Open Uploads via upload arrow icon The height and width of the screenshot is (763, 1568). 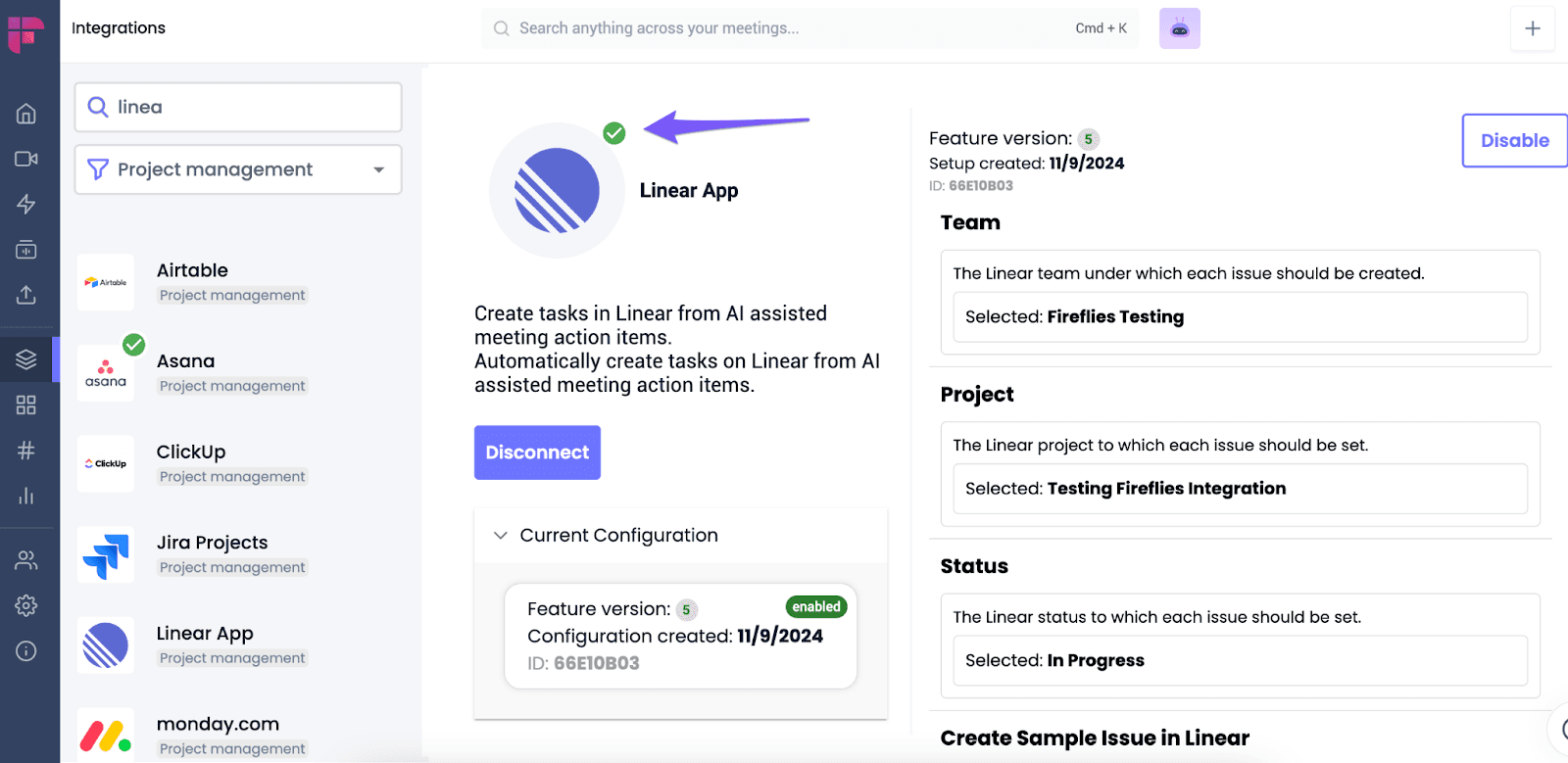pyautogui.click(x=26, y=295)
